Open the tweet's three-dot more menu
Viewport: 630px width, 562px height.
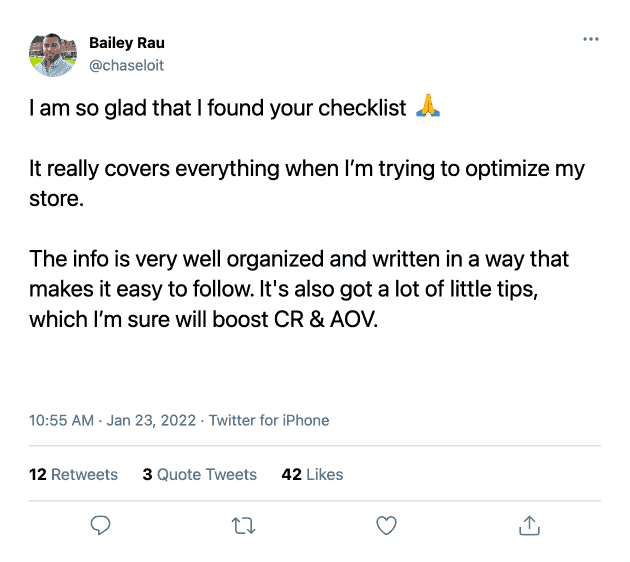pyautogui.click(x=590, y=39)
